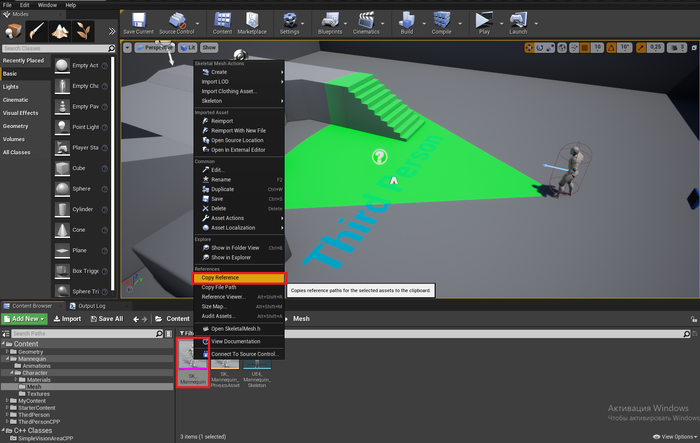The height and width of the screenshot is (443, 700).
Task: Click the Build lighting toolbar icon
Action: [407, 22]
